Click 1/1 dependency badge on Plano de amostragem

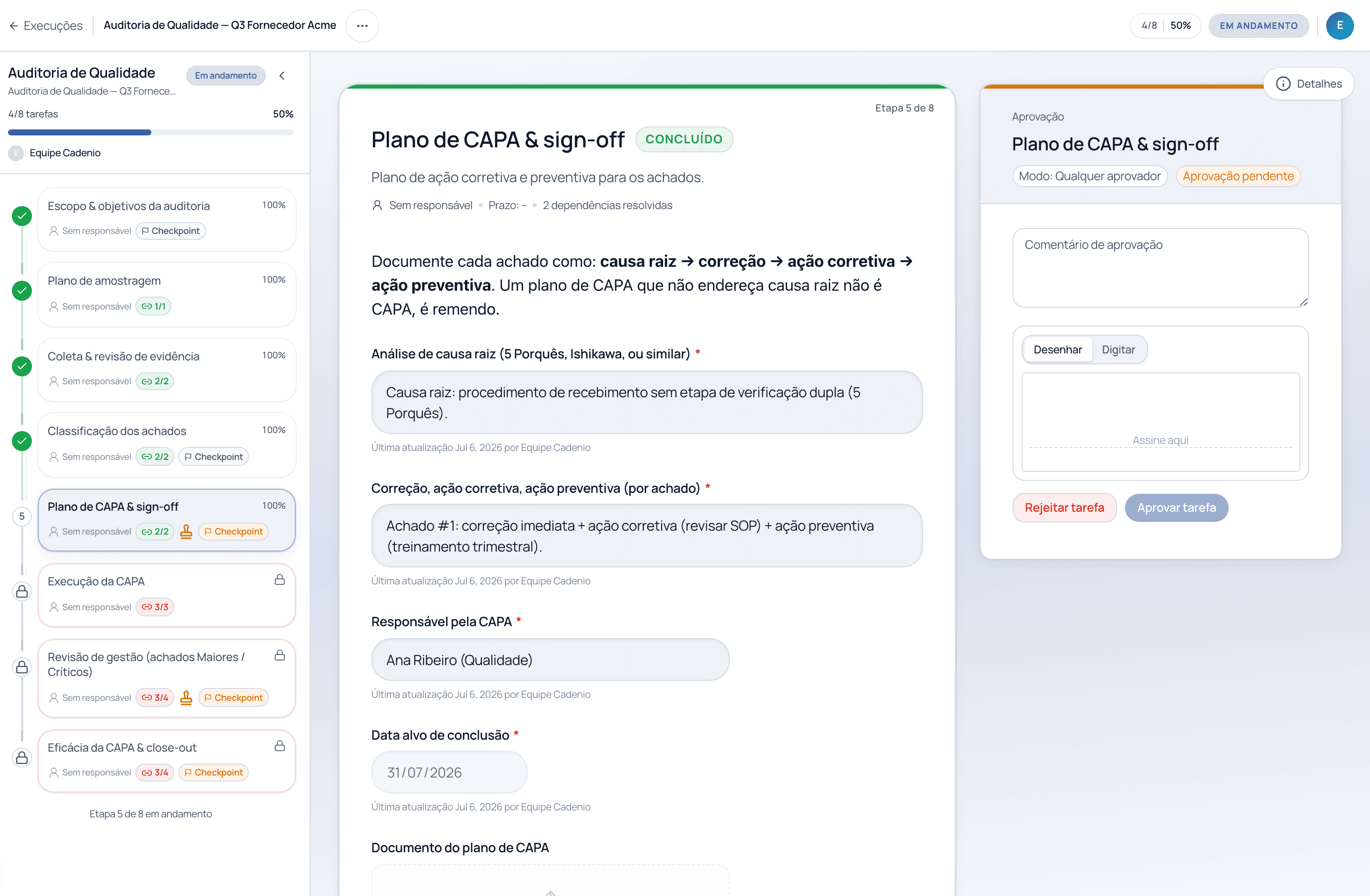(153, 307)
